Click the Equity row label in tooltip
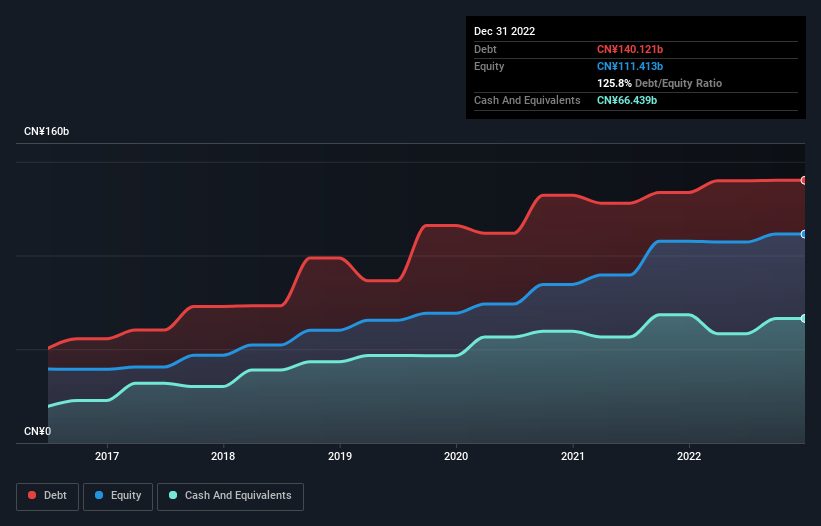821x526 pixels. (489, 66)
